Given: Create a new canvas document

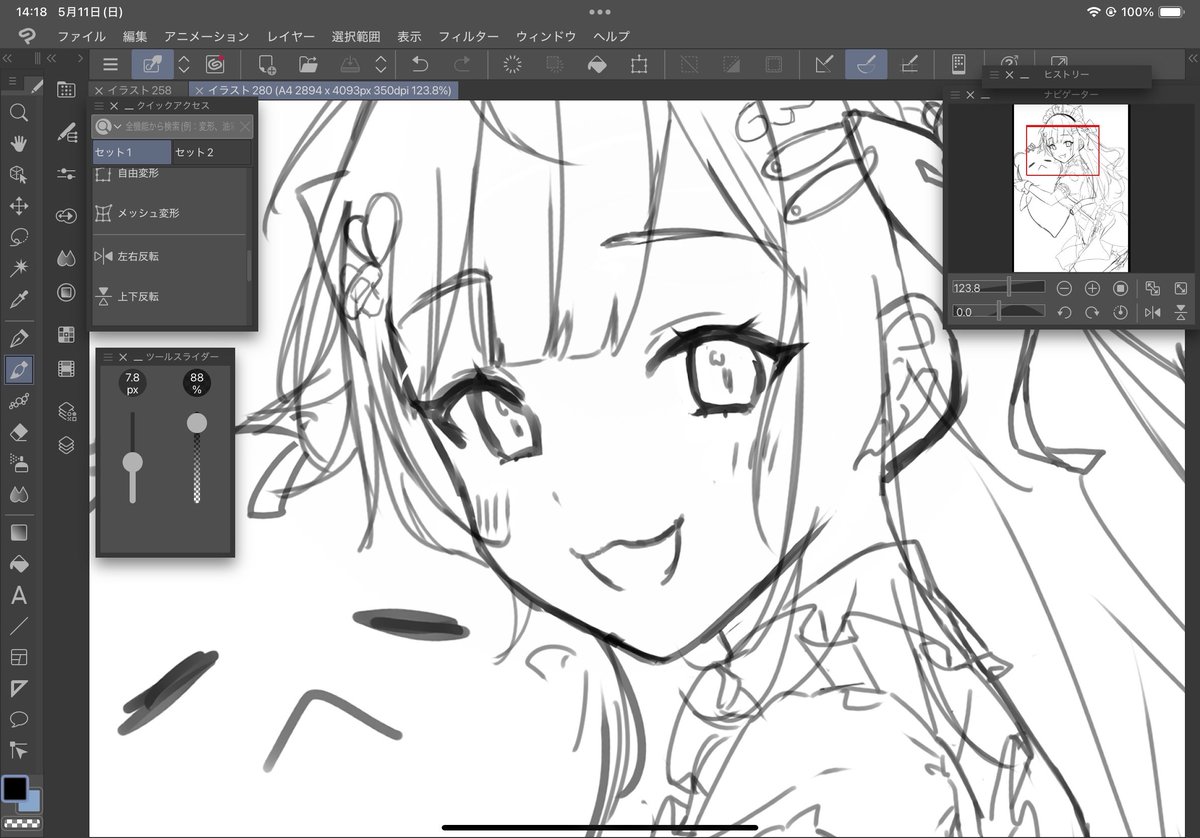Looking at the screenshot, I should pos(267,65).
